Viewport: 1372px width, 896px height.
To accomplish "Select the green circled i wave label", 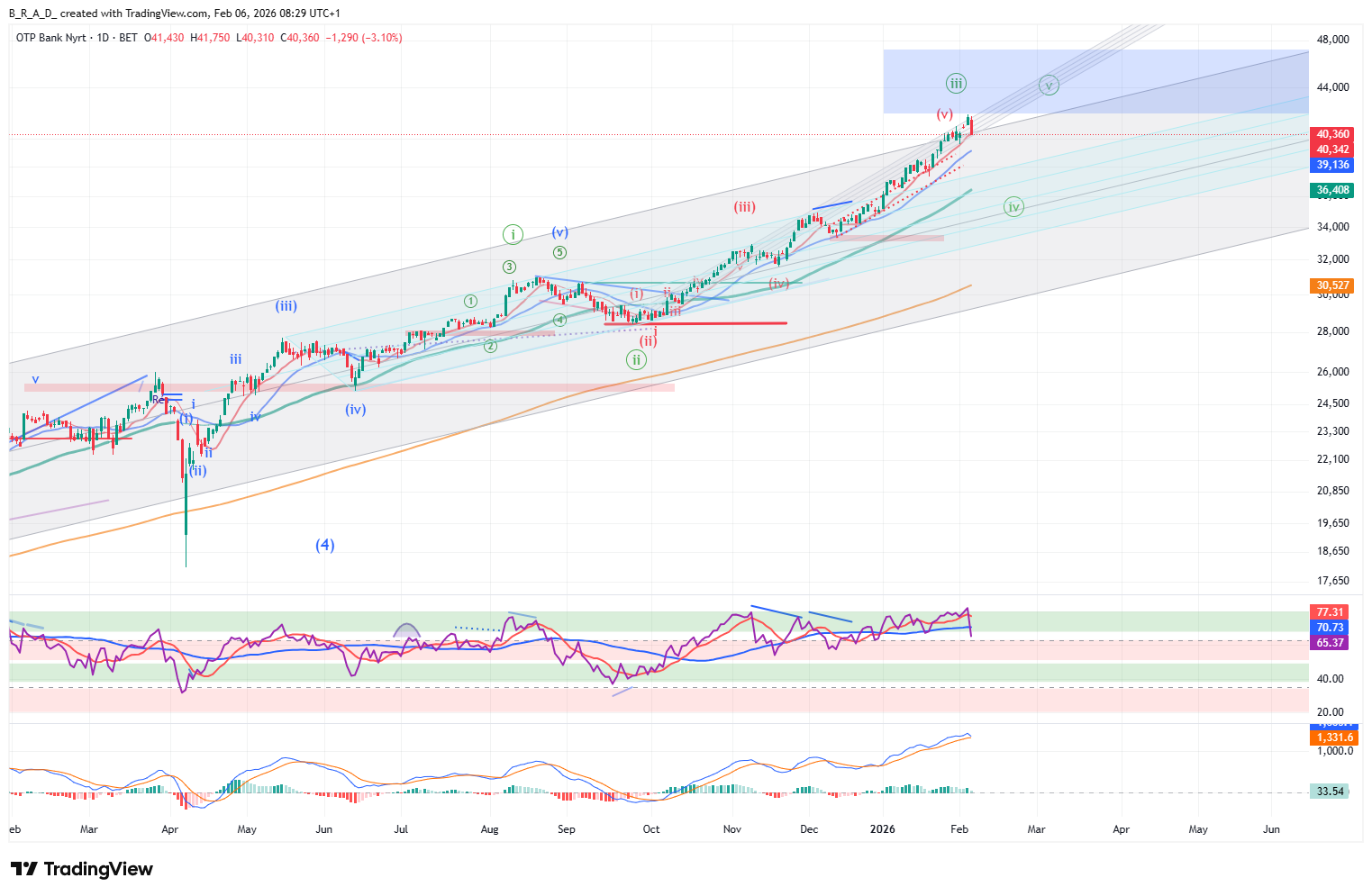I will click(x=513, y=235).
